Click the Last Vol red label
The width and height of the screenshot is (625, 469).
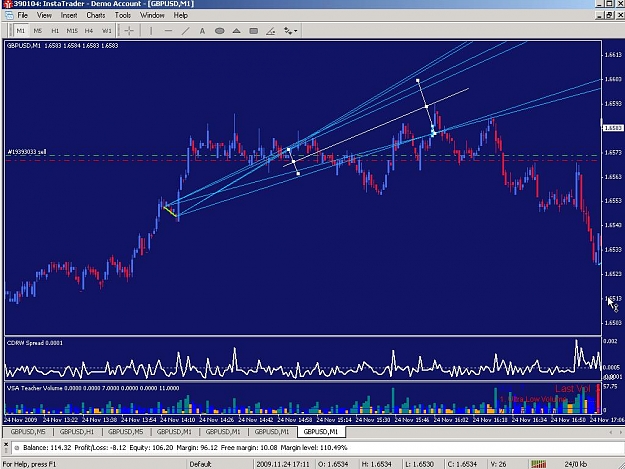574,389
